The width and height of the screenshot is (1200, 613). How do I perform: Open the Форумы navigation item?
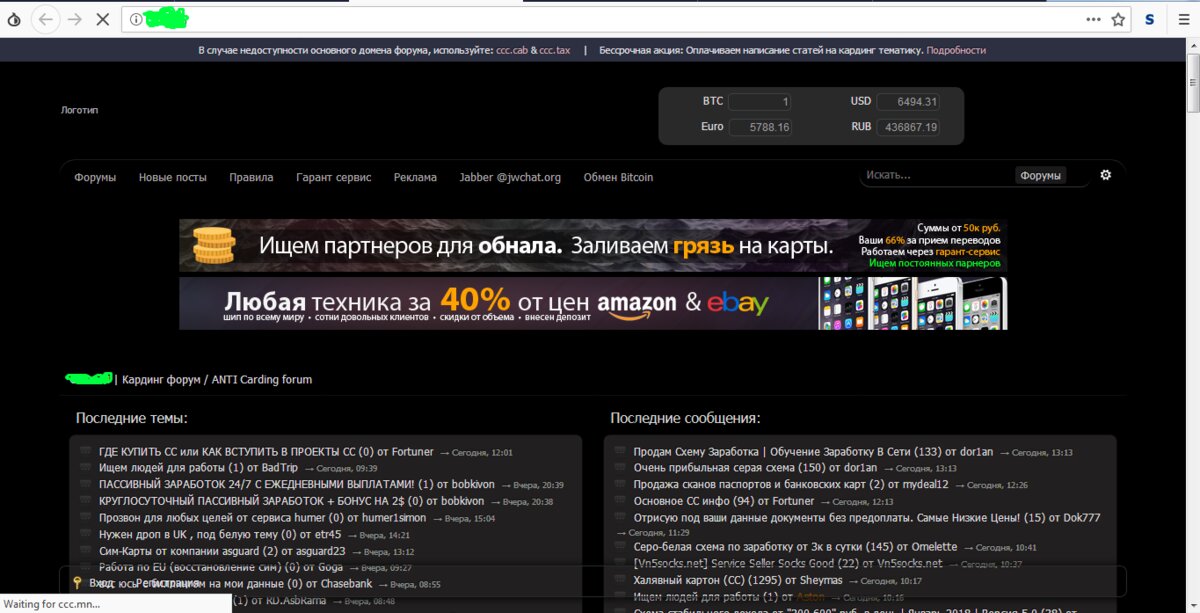click(x=95, y=177)
